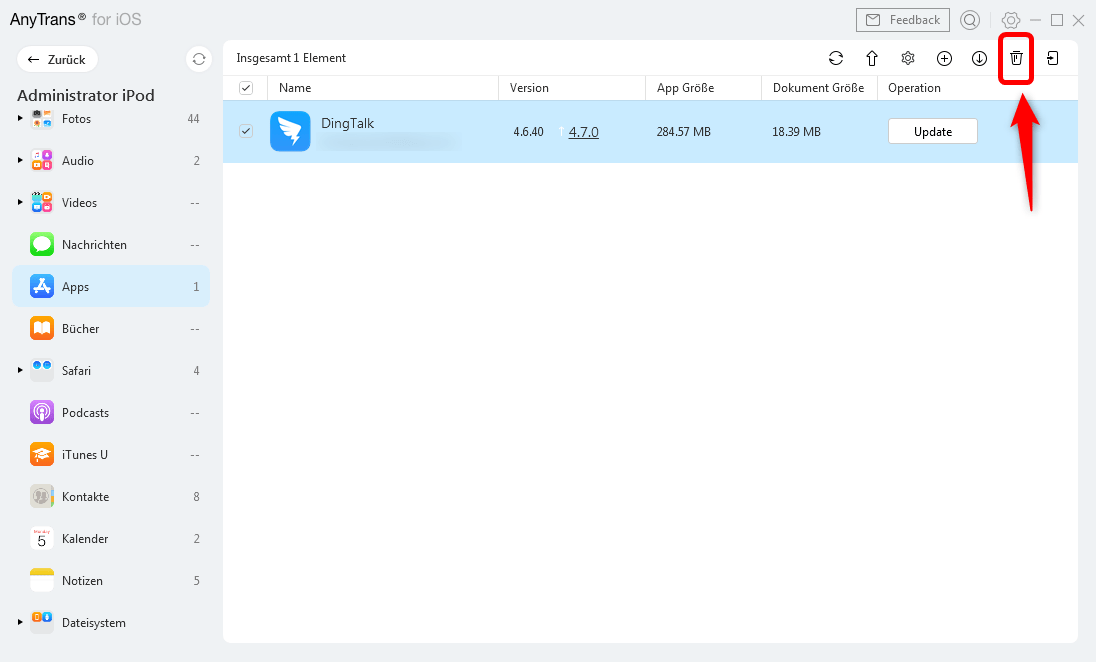1096x662 pixels.
Task: Open Kontakte category
Action: (111, 496)
